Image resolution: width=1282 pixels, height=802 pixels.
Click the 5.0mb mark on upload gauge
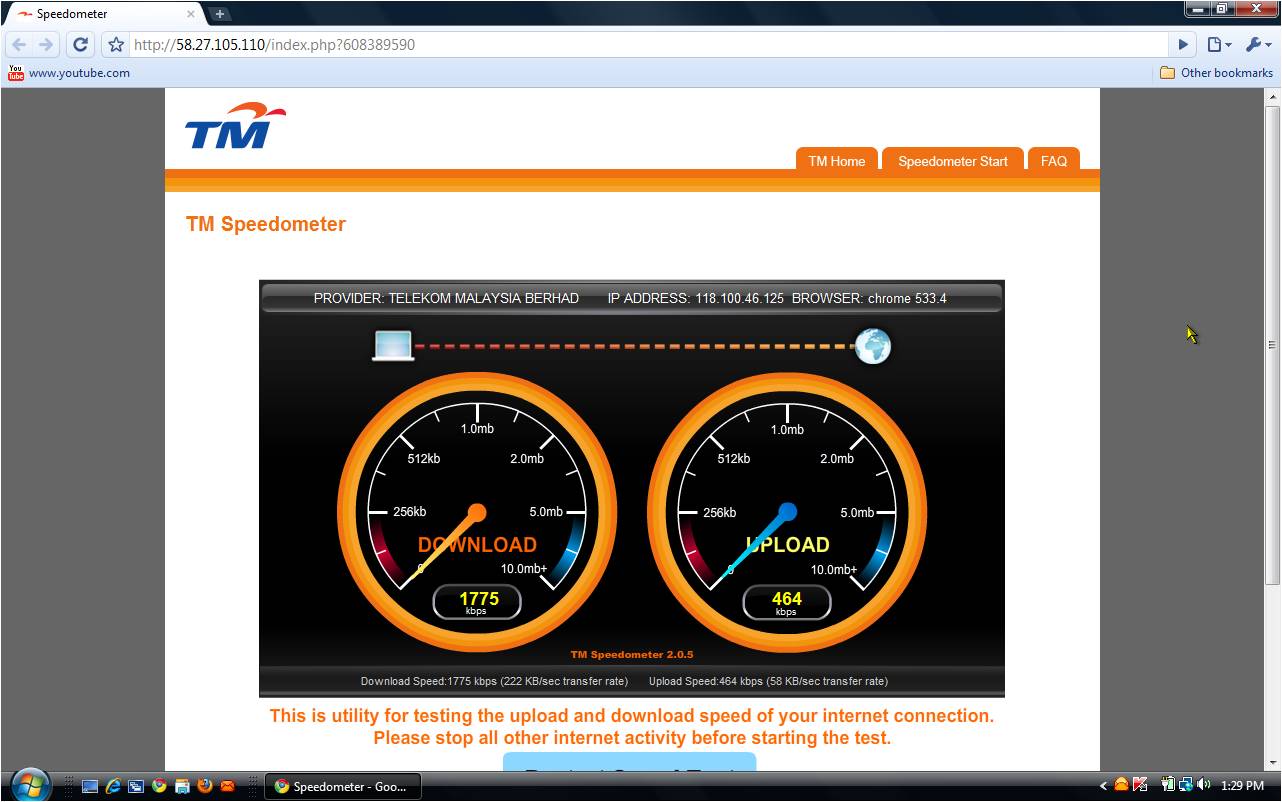[857, 512]
